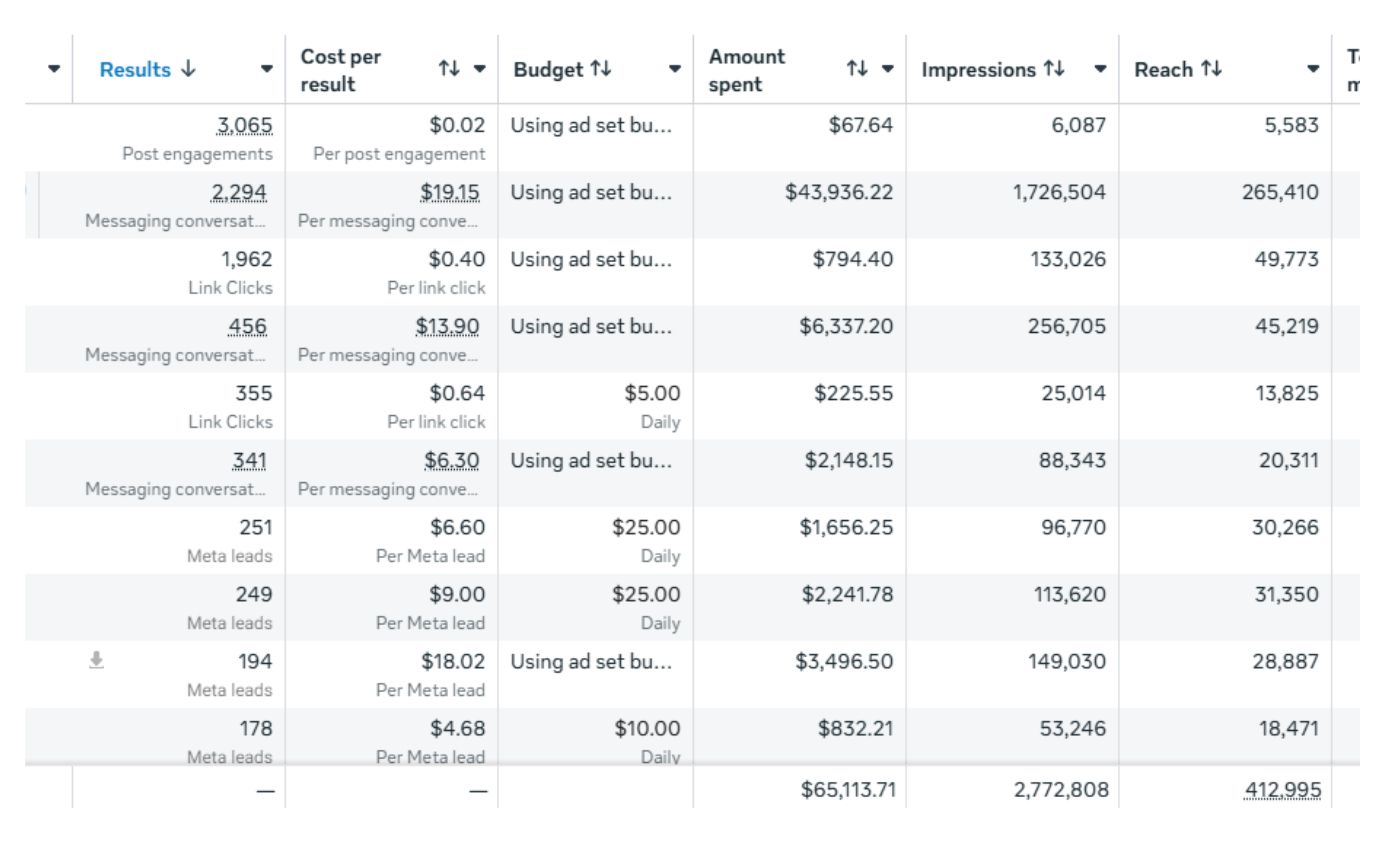Click the Cost per result sort arrows
Viewport: 1385px width, 843px height.
[x=449, y=70]
